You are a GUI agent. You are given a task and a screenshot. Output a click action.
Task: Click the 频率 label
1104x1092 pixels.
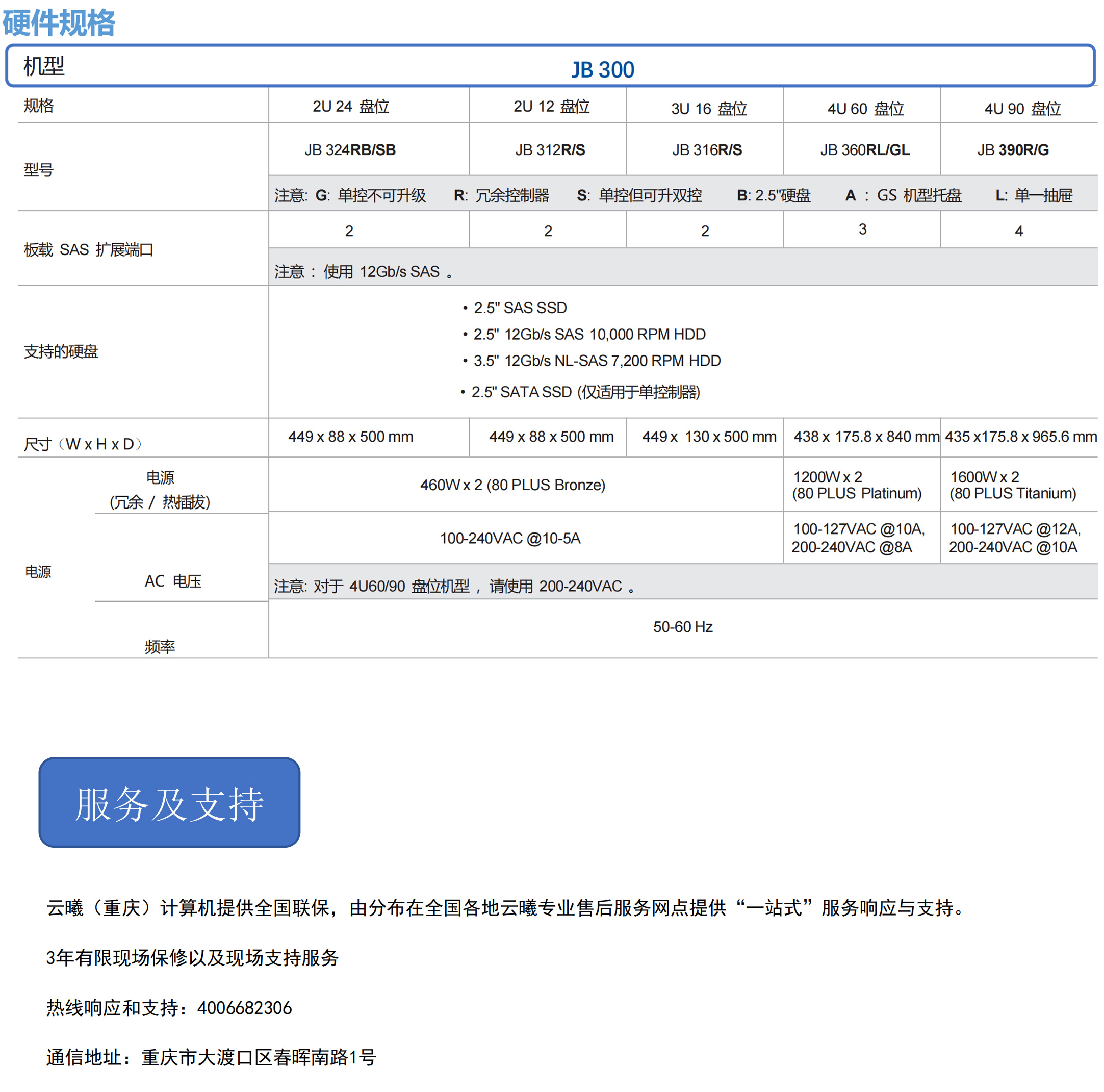point(160,647)
